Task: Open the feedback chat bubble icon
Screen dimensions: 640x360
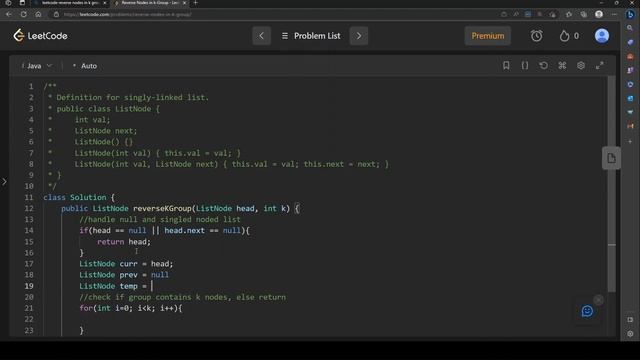Action: tap(587, 311)
